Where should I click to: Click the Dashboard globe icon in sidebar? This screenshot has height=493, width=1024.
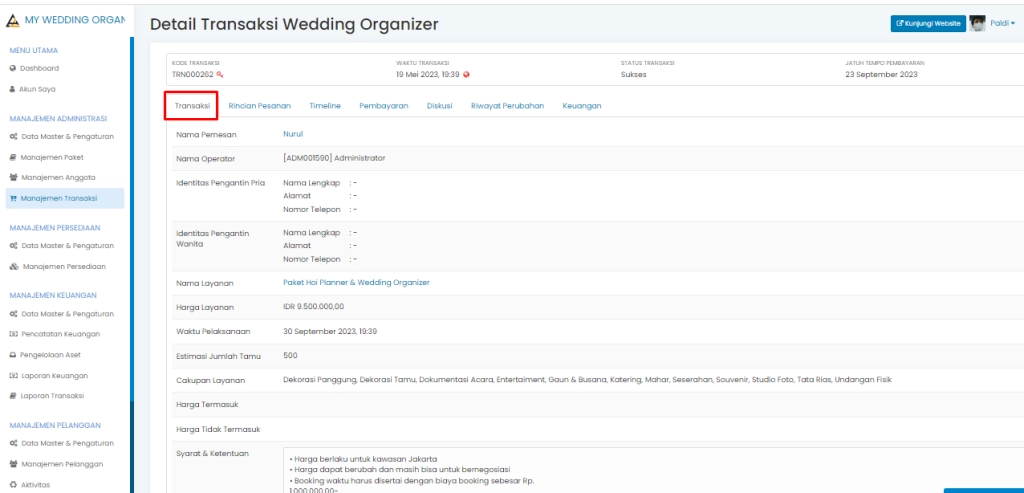13,68
